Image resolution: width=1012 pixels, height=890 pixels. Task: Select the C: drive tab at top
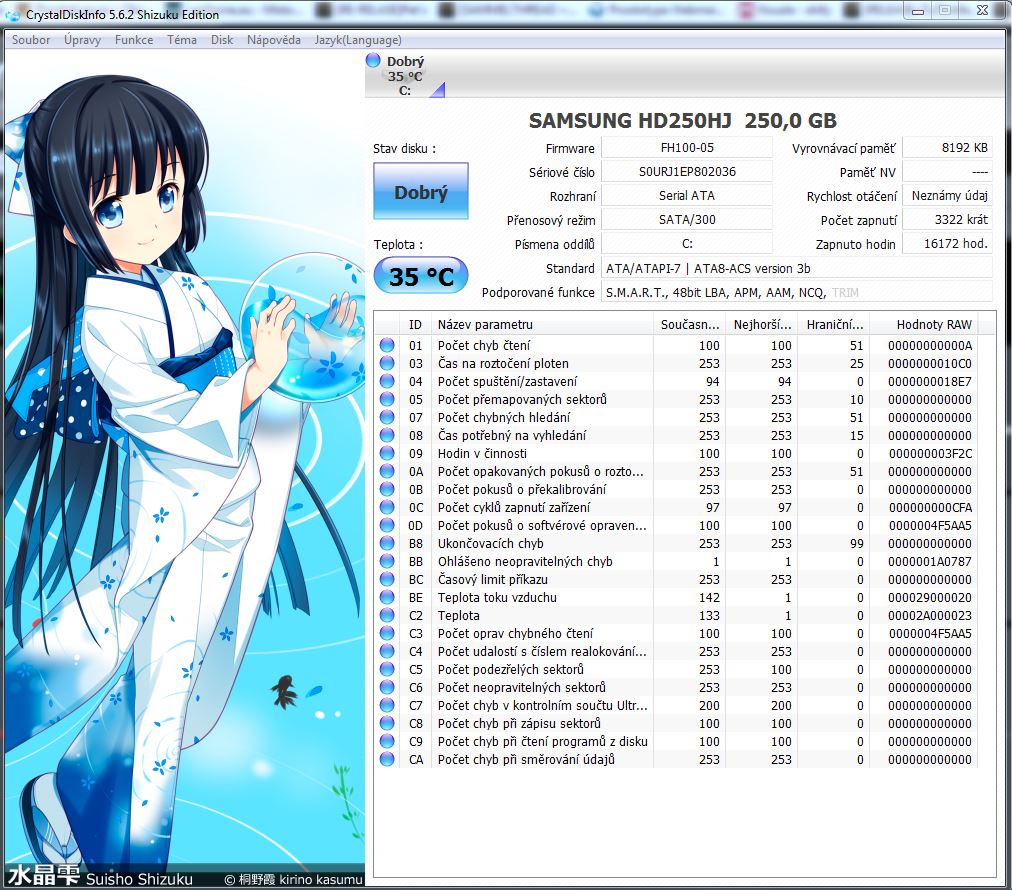click(405, 76)
